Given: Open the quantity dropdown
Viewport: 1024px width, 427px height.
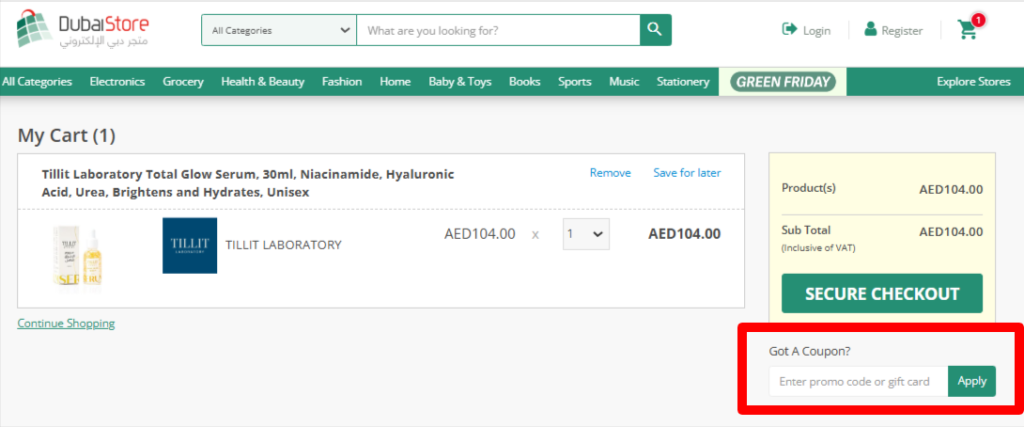Looking at the screenshot, I should (x=585, y=234).
